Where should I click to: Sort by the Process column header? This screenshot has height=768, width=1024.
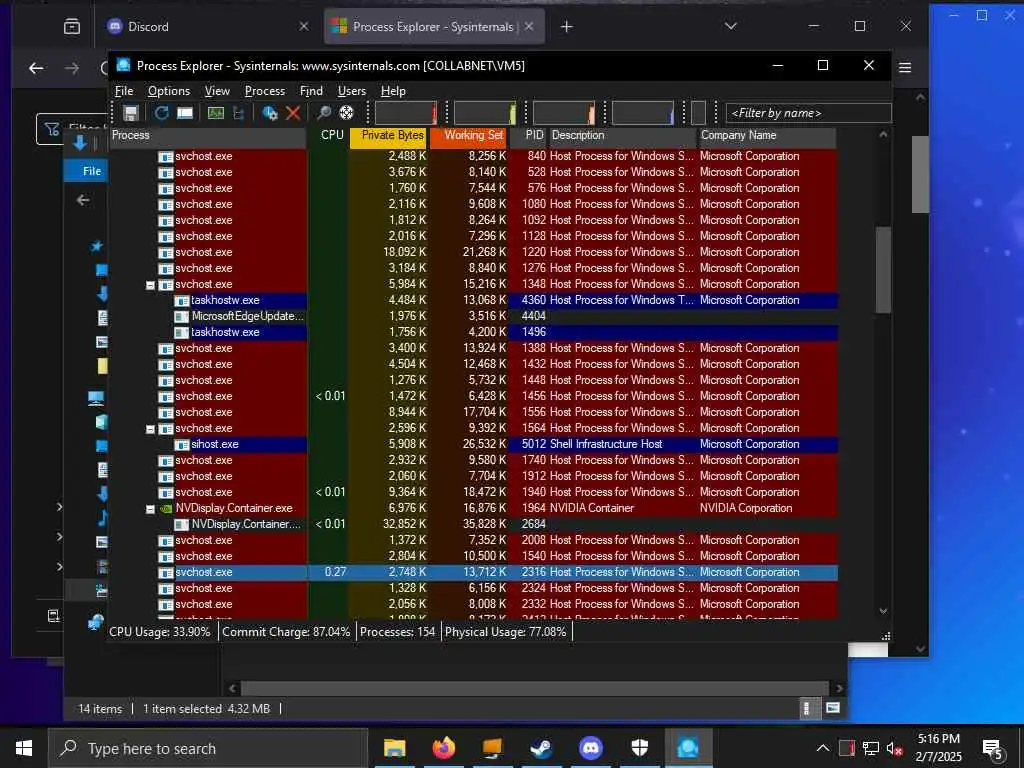[208, 135]
